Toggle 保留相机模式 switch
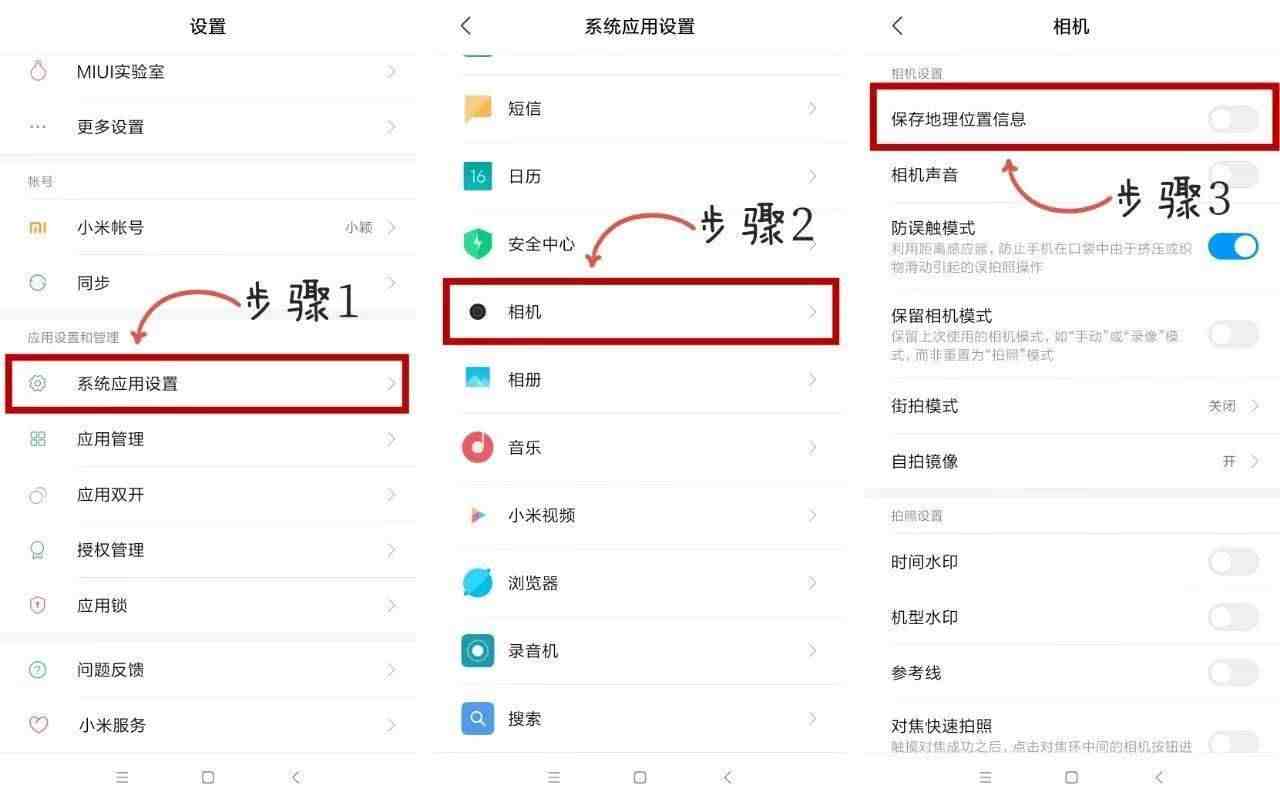Image resolution: width=1280 pixels, height=802 pixels. pos(1233,334)
